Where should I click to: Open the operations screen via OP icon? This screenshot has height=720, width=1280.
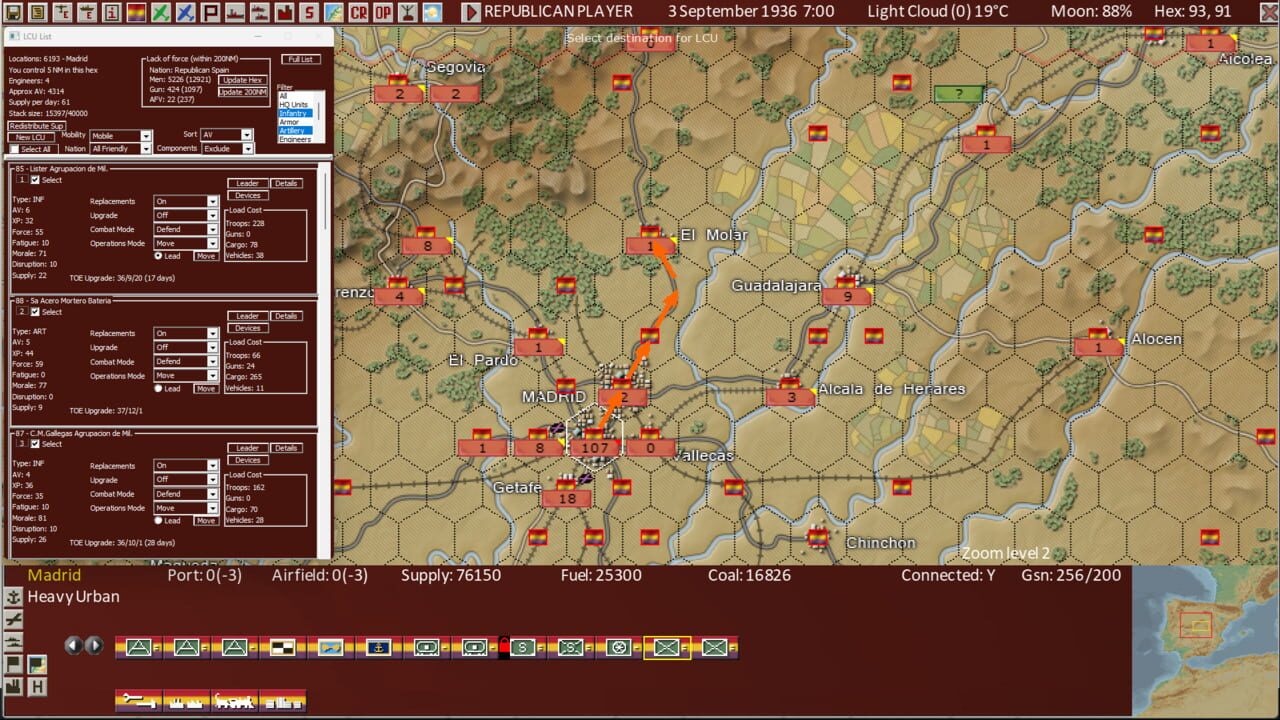click(x=383, y=13)
